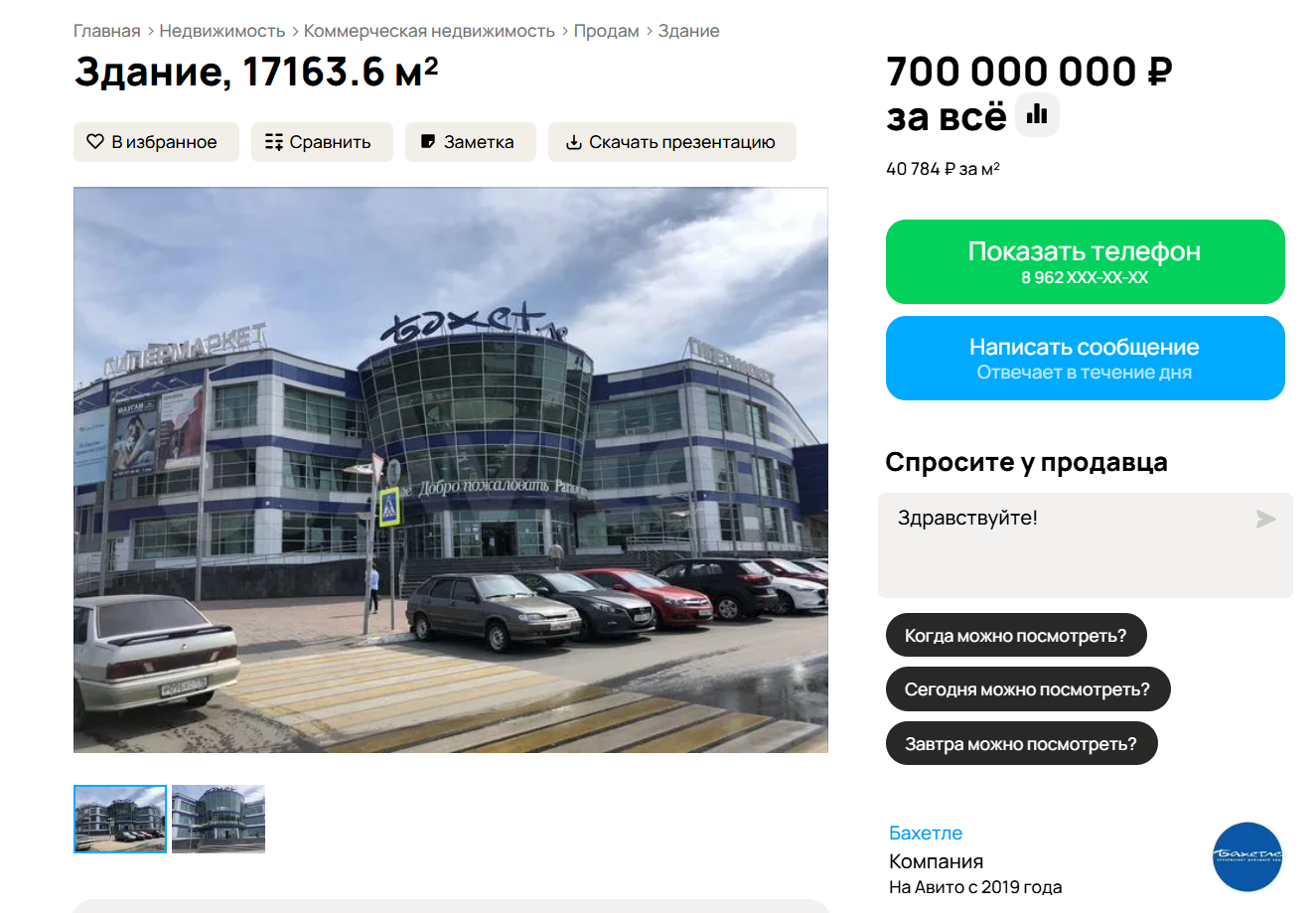
Task: Open the main building photo
Action: tap(451, 470)
